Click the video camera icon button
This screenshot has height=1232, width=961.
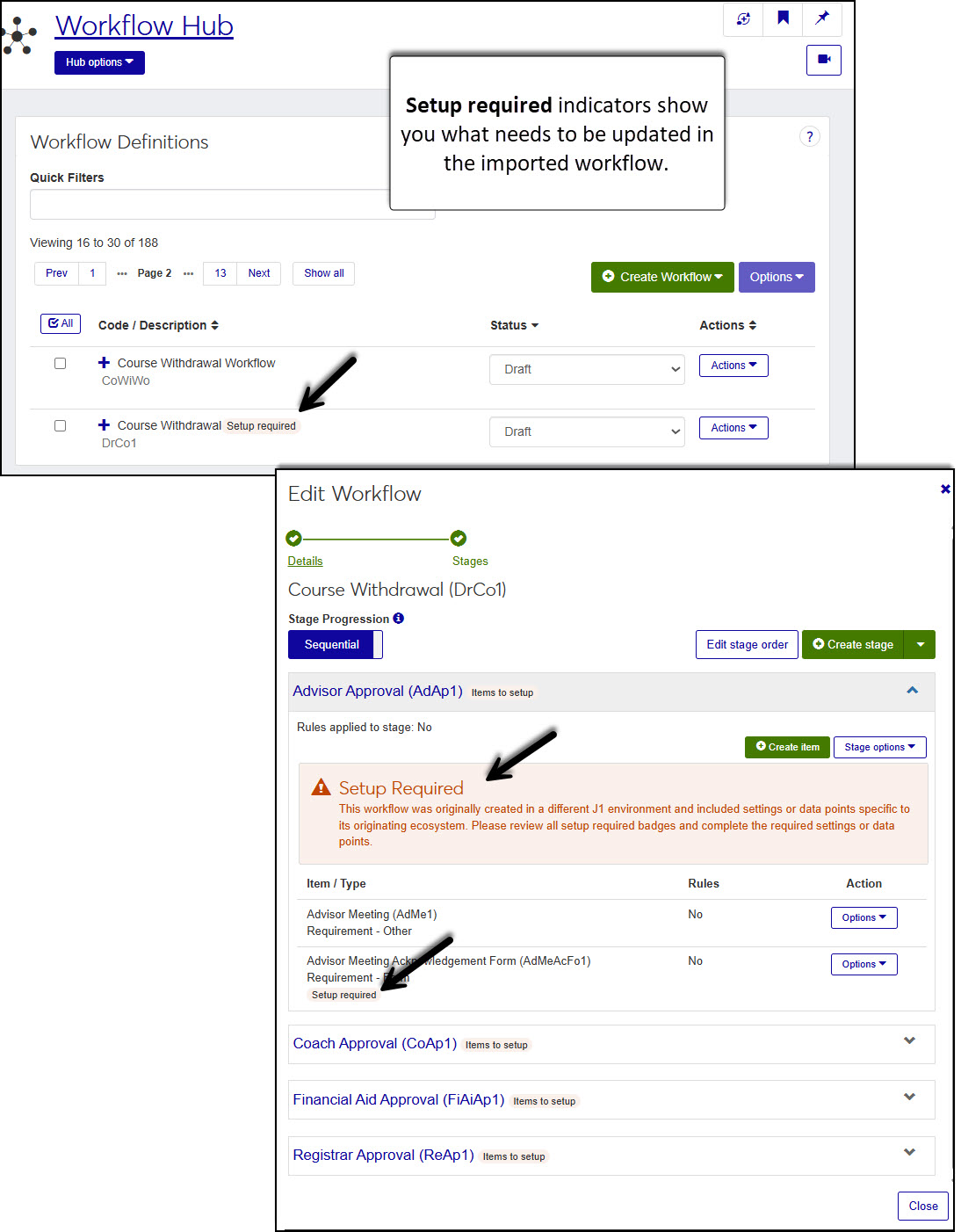823,60
